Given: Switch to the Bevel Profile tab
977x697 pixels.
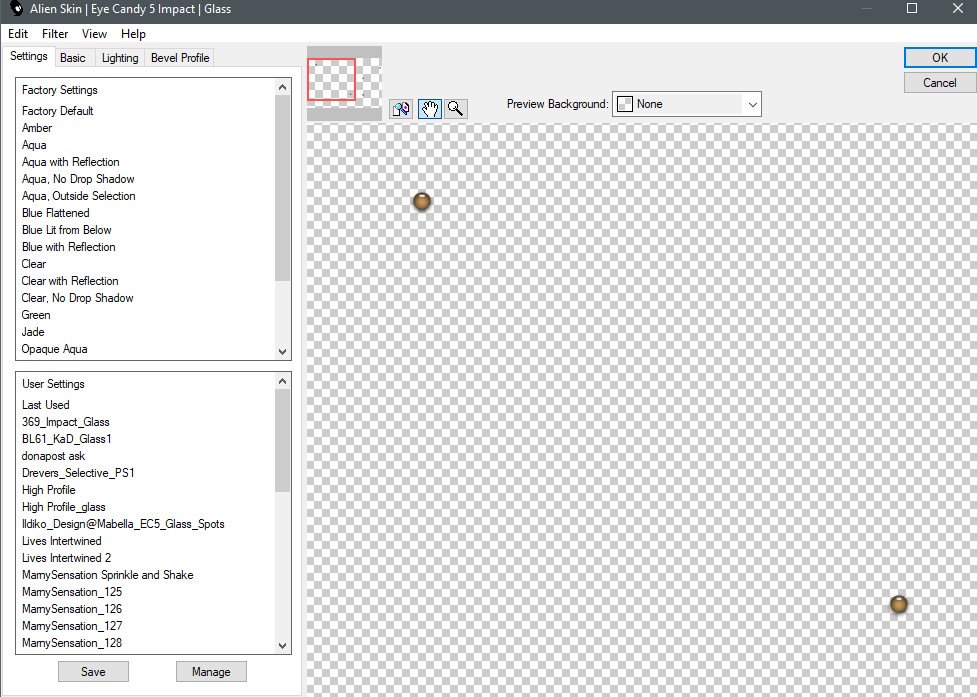Looking at the screenshot, I should tap(180, 58).
